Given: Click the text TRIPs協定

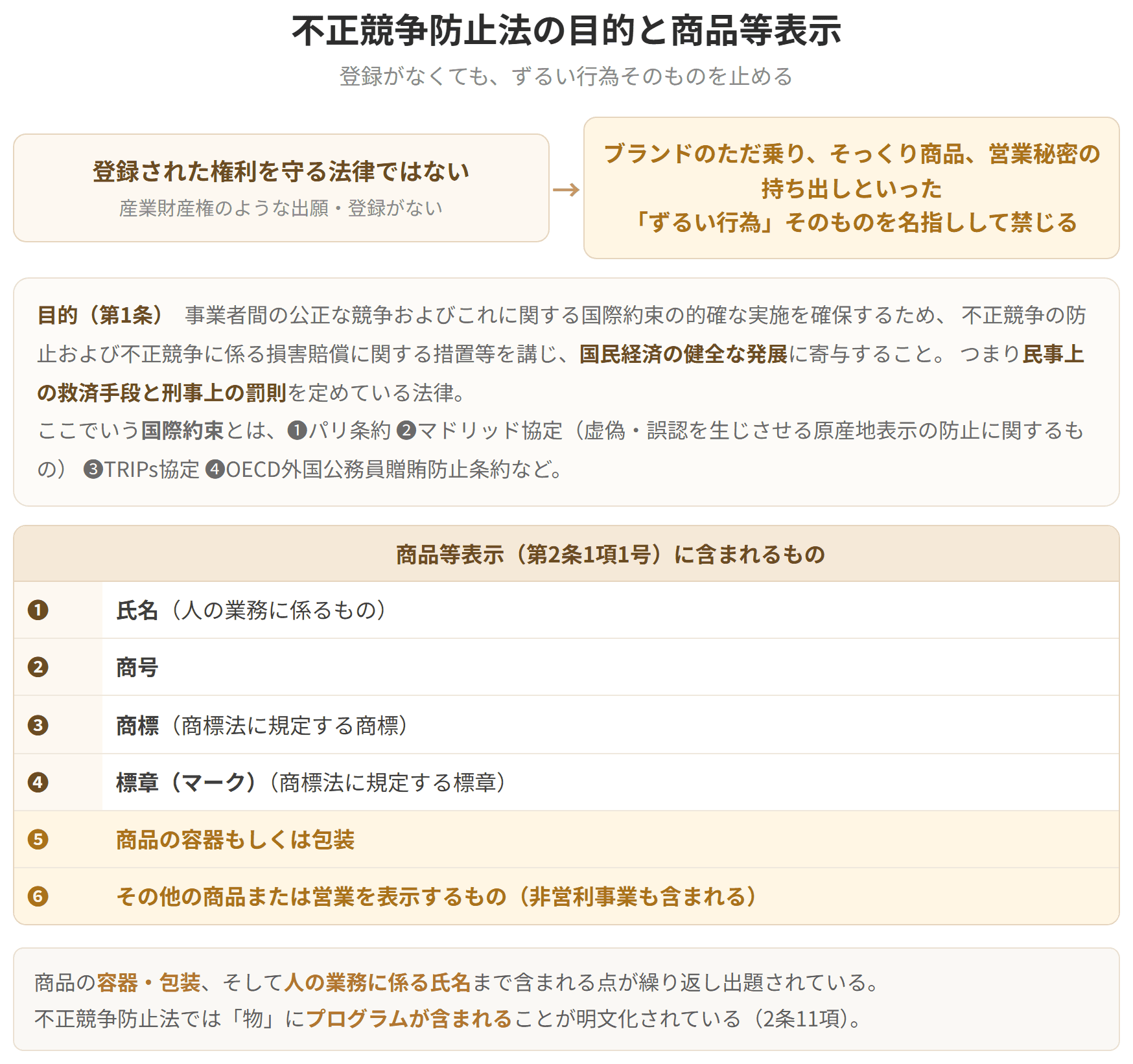Looking at the screenshot, I should [x=152, y=469].
